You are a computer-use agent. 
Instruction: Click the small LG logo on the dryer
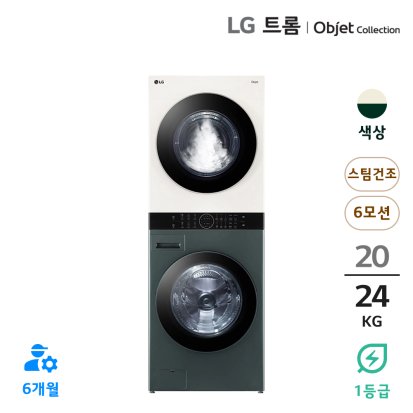(x=159, y=82)
